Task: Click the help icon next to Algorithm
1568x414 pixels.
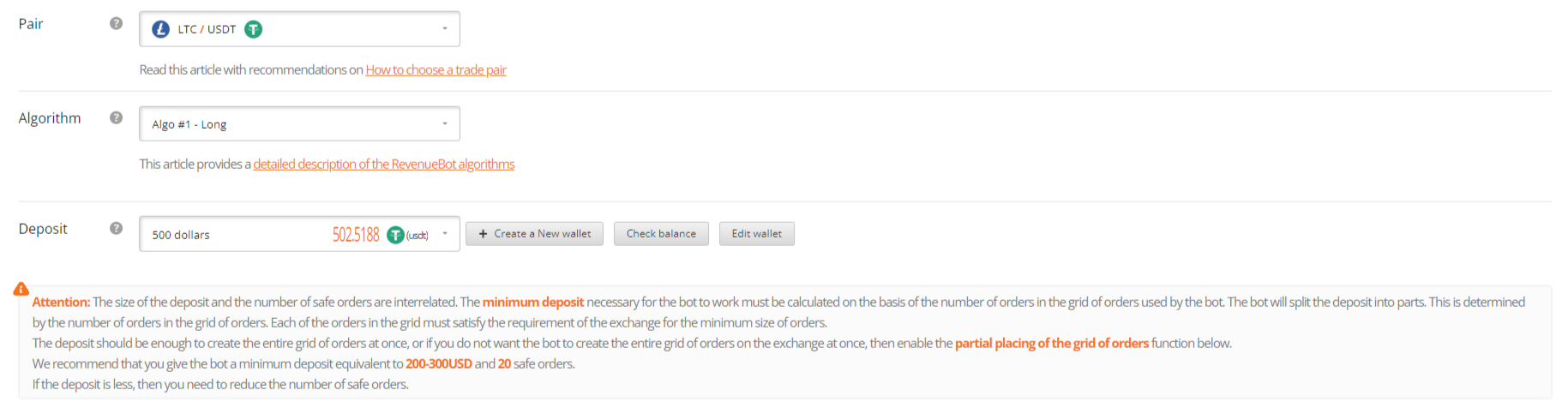Action: tap(117, 117)
